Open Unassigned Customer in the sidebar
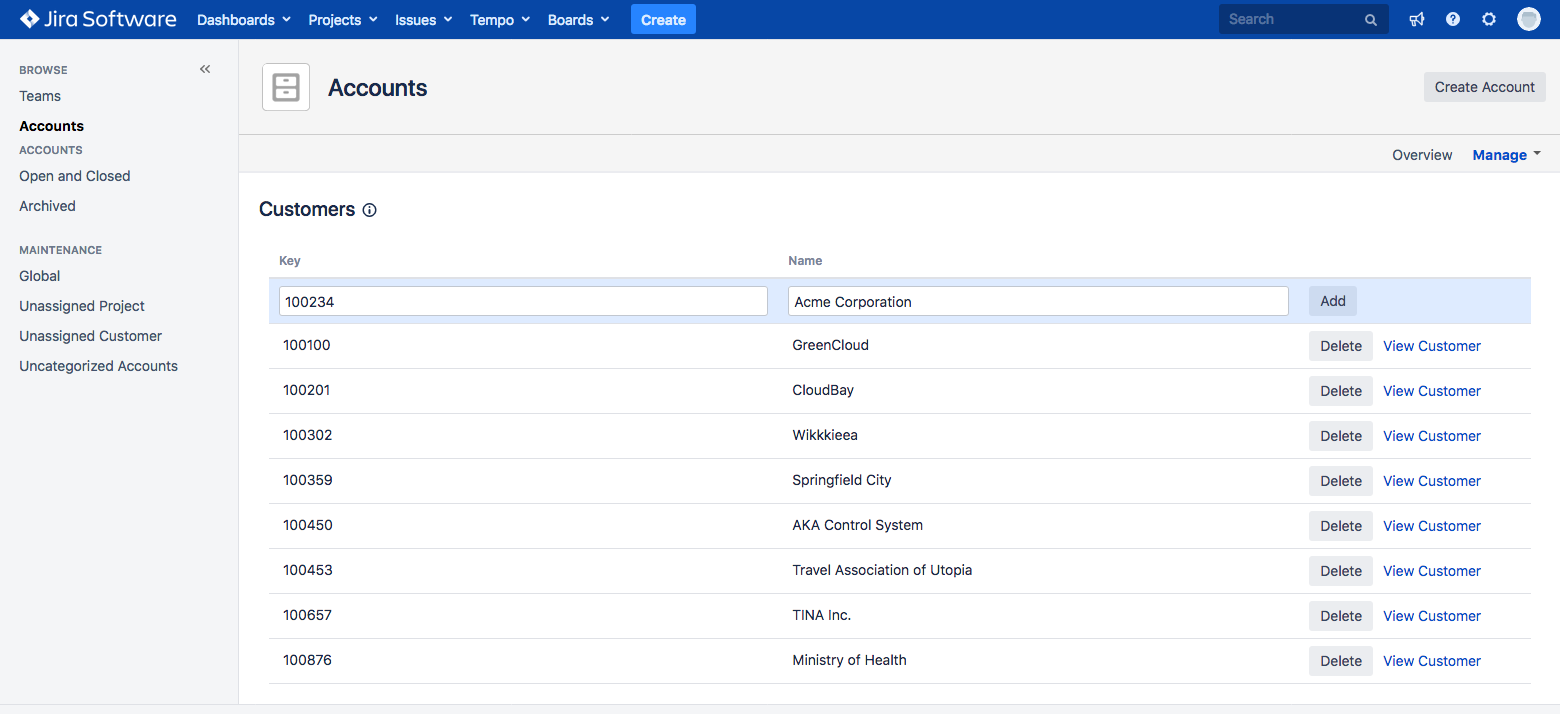The height and width of the screenshot is (714, 1560). [90, 336]
